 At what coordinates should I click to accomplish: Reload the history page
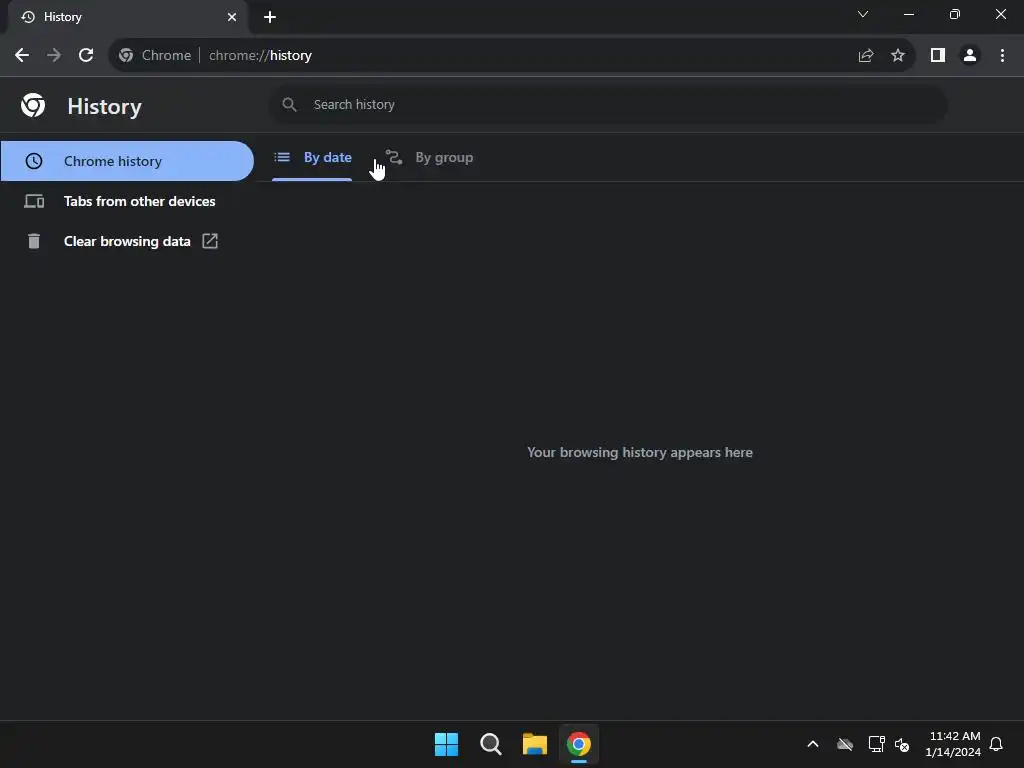coord(86,56)
